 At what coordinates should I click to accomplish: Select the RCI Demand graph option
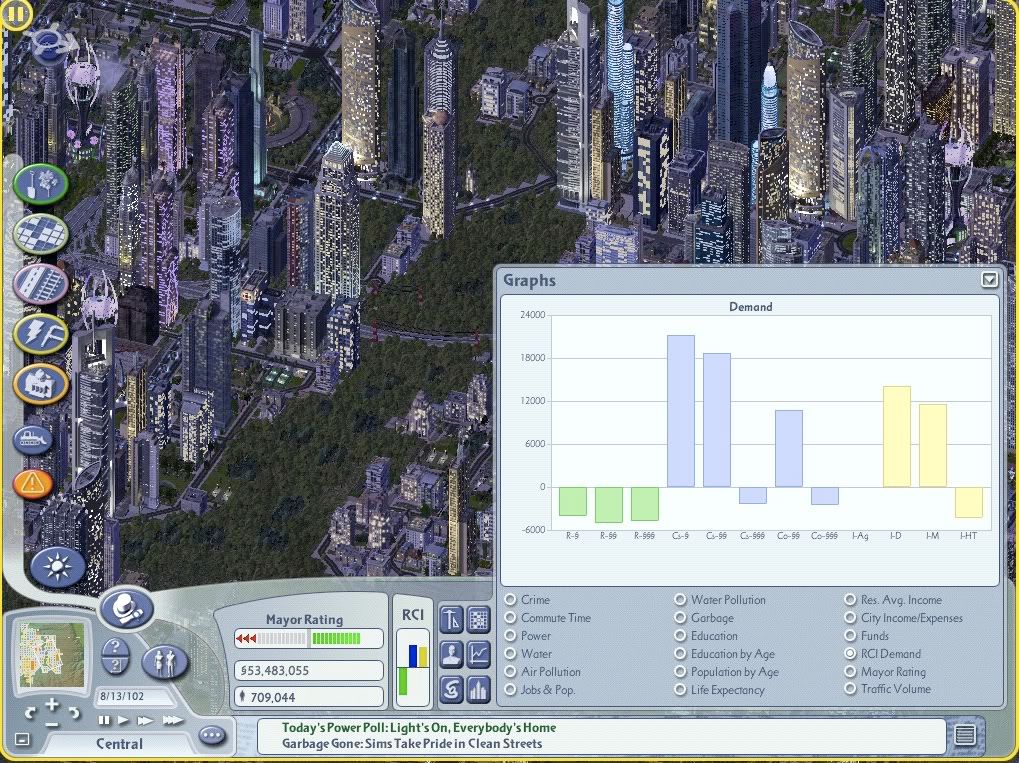coord(850,653)
